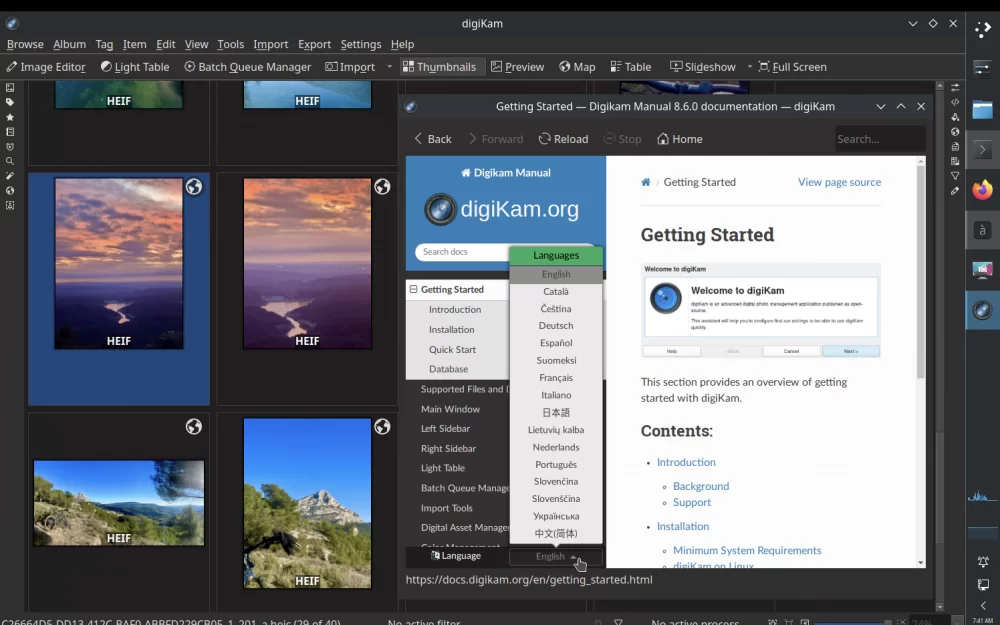Image resolution: width=1000 pixels, height=625 pixels.
Task: Open the Tags sidebar in digiKam
Action: (9, 102)
